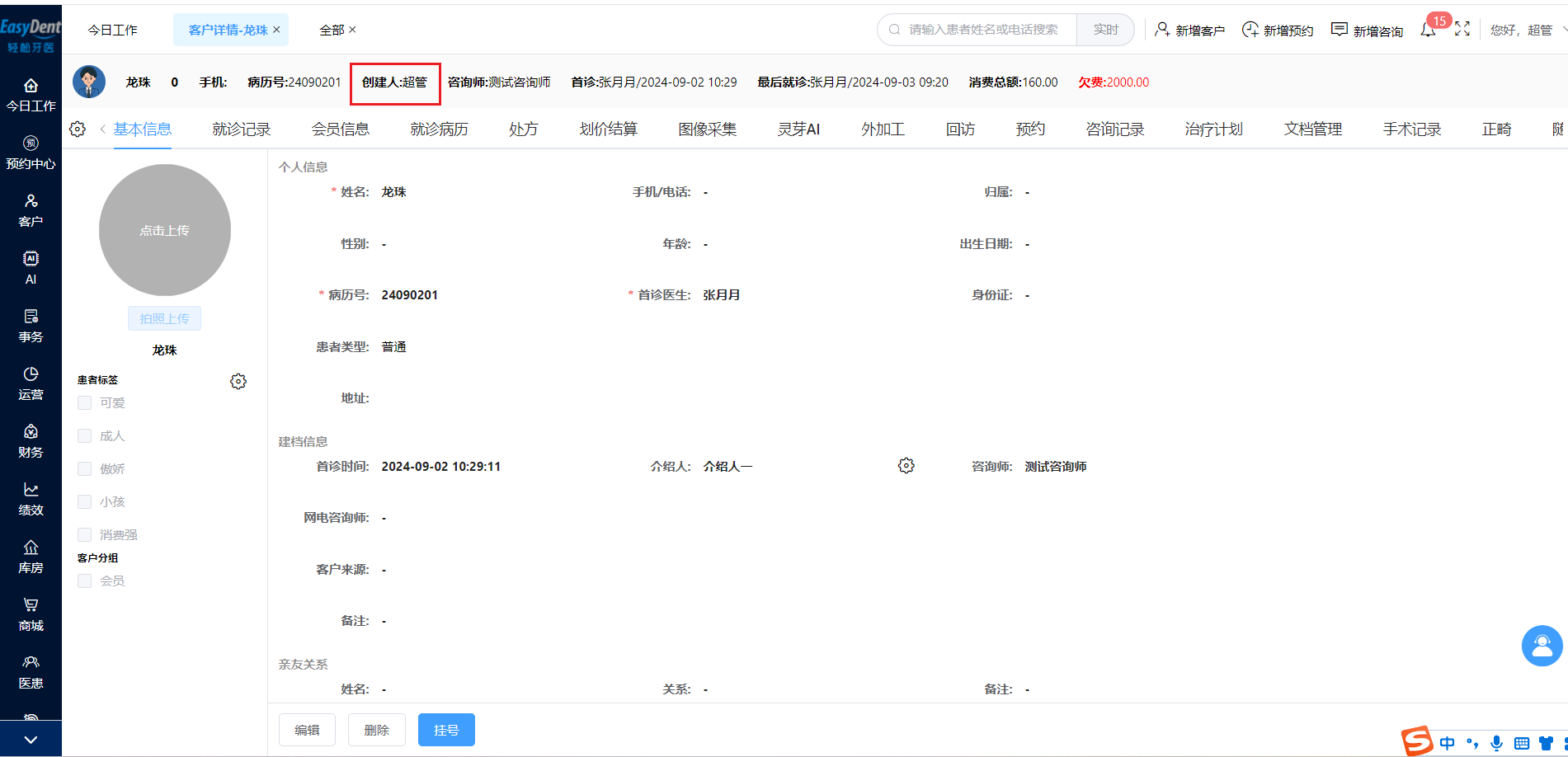This screenshot has height=757, width=1568.
Task: Select the 正畸 tab
Action: click(x=1496, y=129)
